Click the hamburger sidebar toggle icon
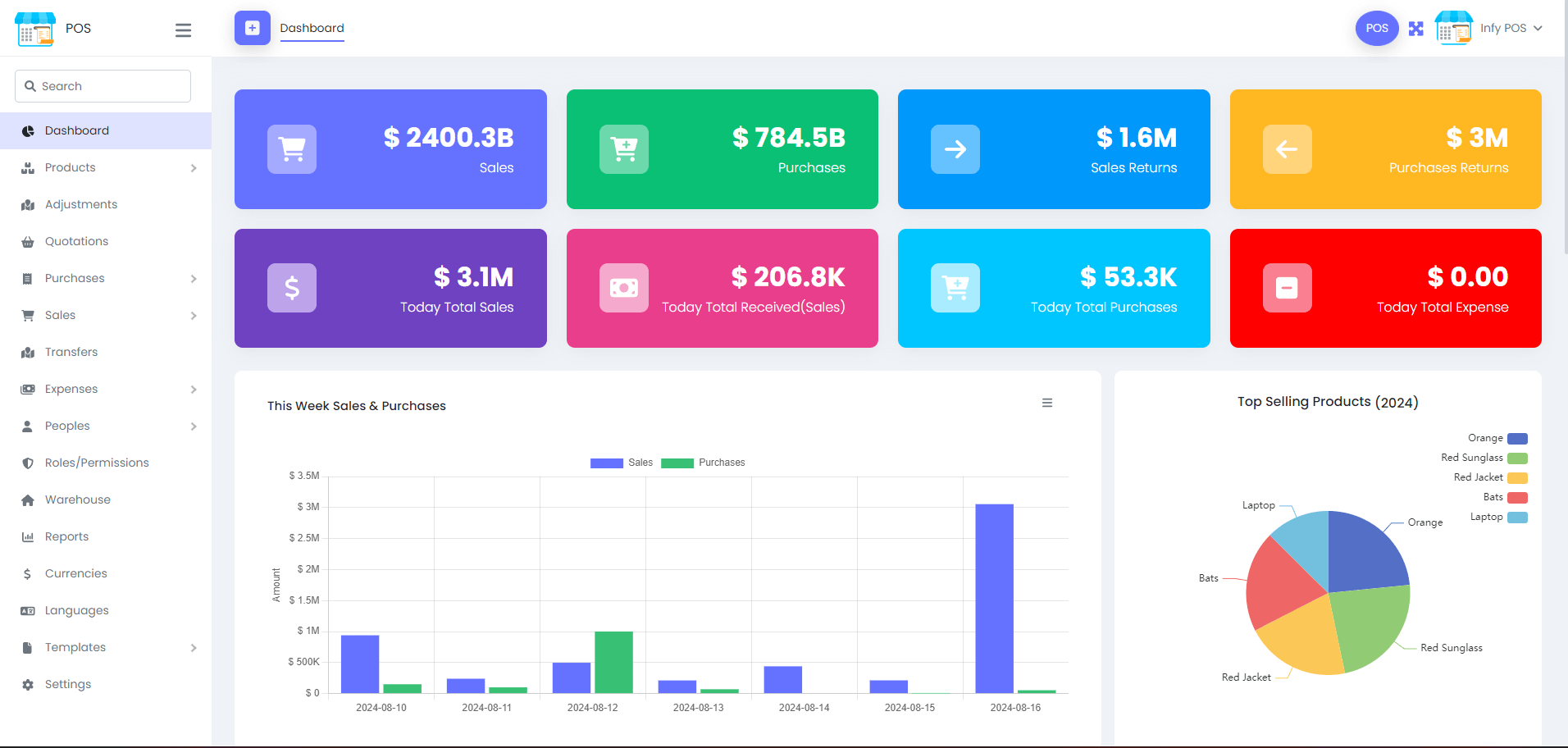The height and width of the screenshot is (748, 1568). pos(183,30)
